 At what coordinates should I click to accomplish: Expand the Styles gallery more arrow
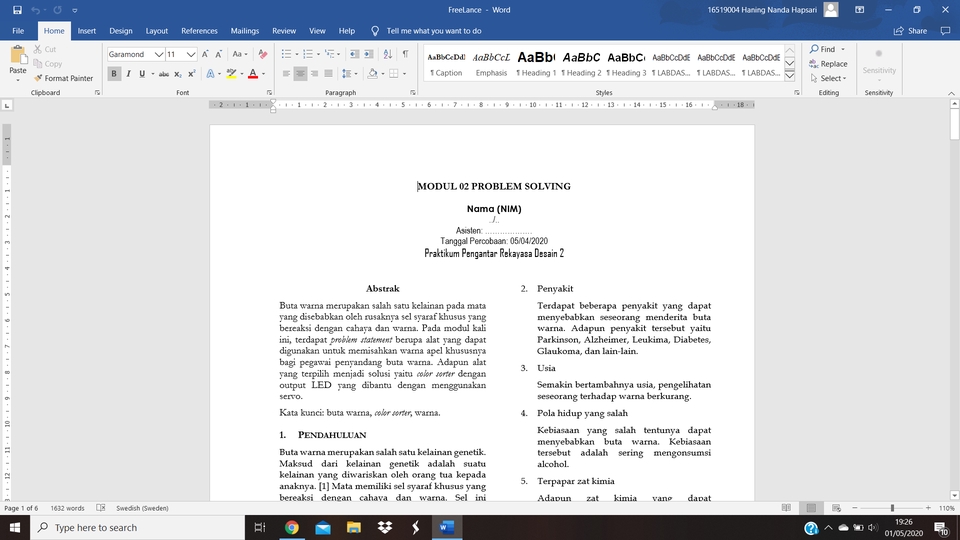tap(790, 76)
